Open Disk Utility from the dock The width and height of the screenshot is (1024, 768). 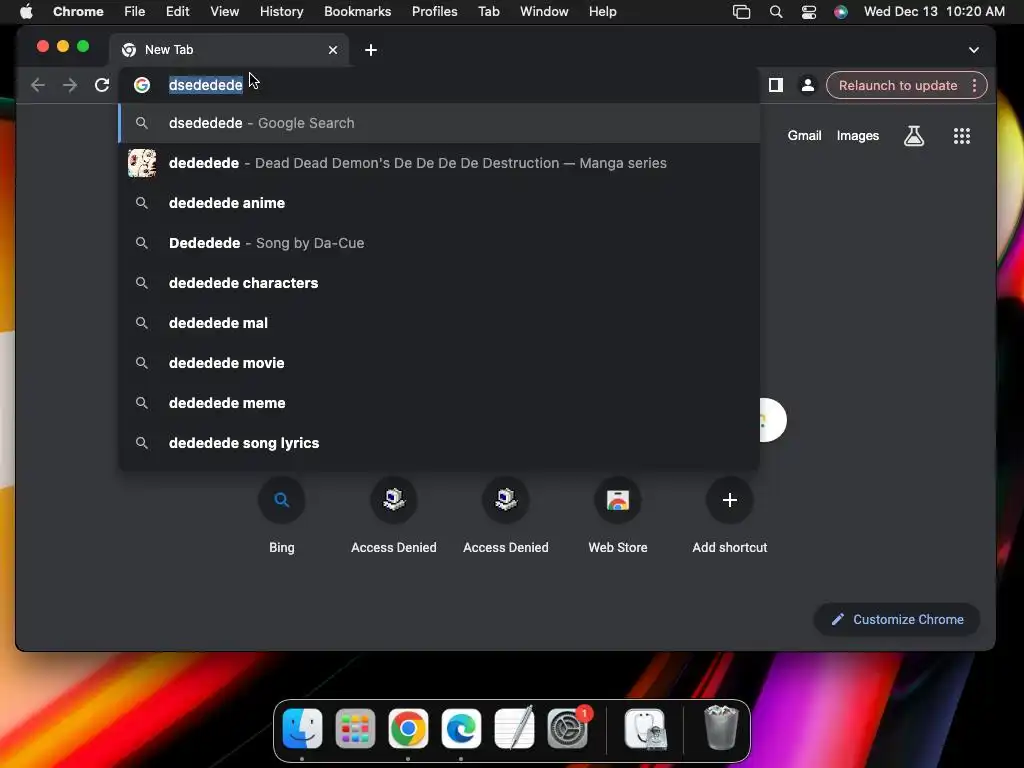[x=645, y=728]
